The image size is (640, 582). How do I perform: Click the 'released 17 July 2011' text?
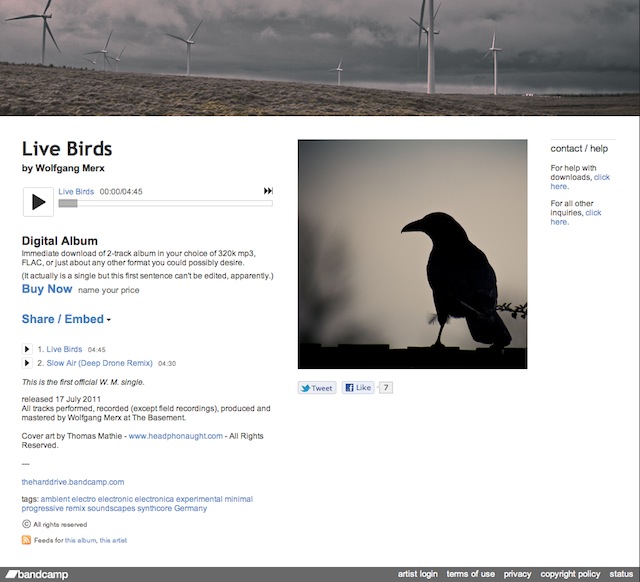[x=61, y=399]
